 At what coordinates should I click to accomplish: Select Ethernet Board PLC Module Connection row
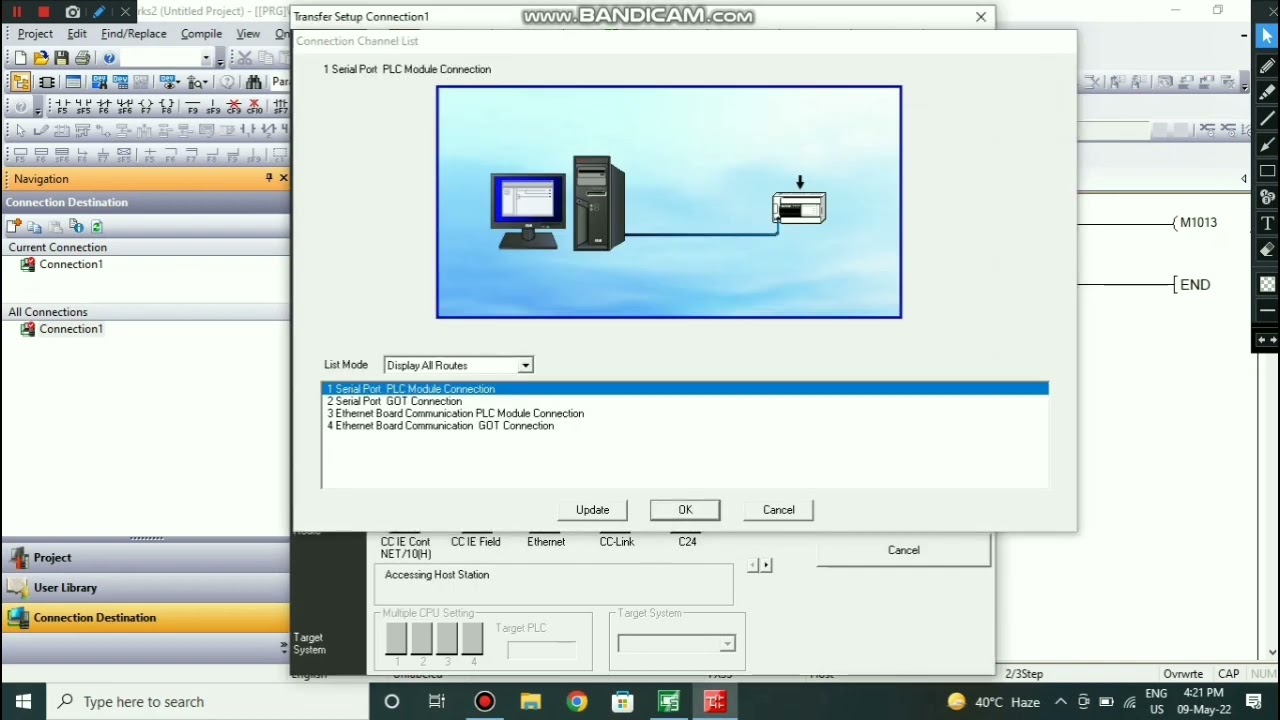click(685, 413)
